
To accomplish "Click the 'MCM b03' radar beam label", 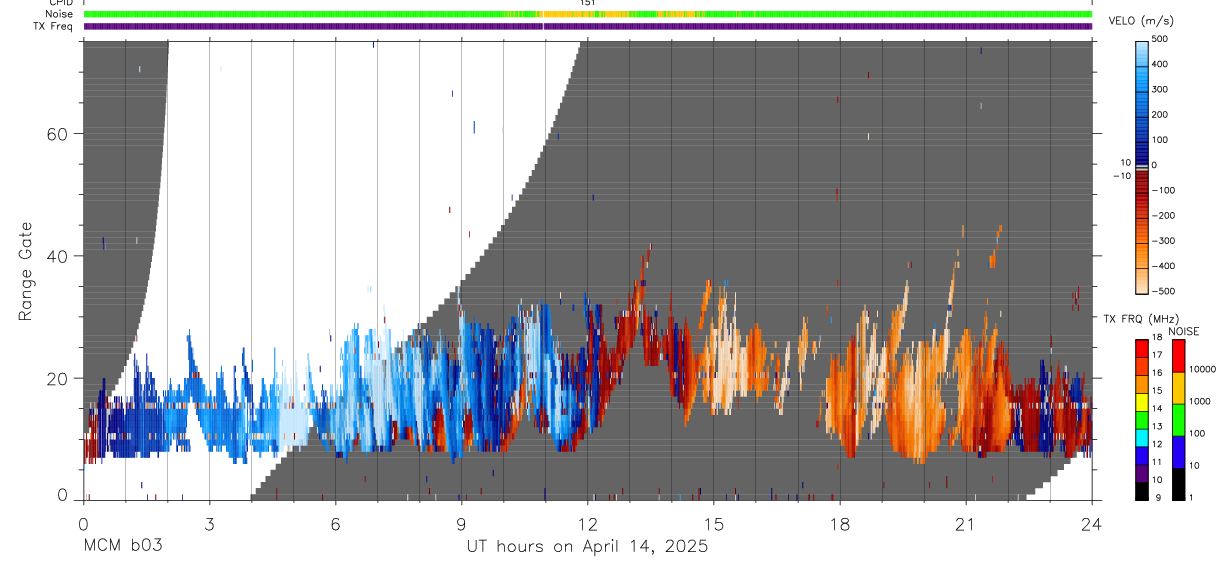I will (121, 547).
